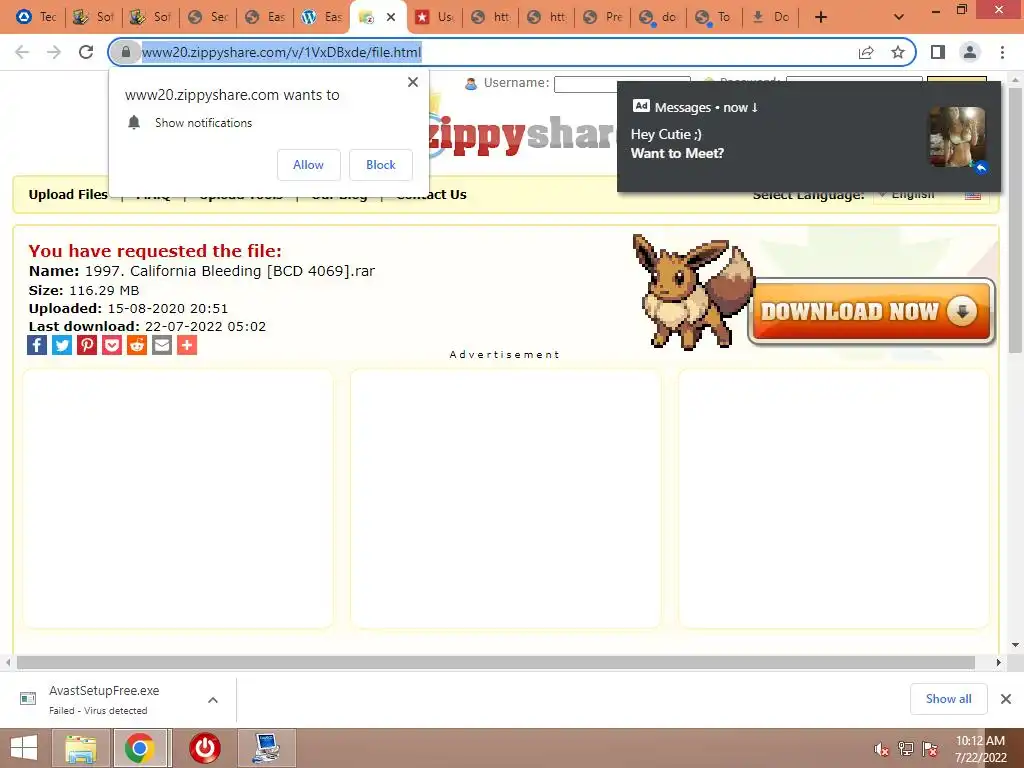Open the Chrome three-dot menu
Image resolution: width=1024 pixels, height=768 pixels.
pos(1002,52)
